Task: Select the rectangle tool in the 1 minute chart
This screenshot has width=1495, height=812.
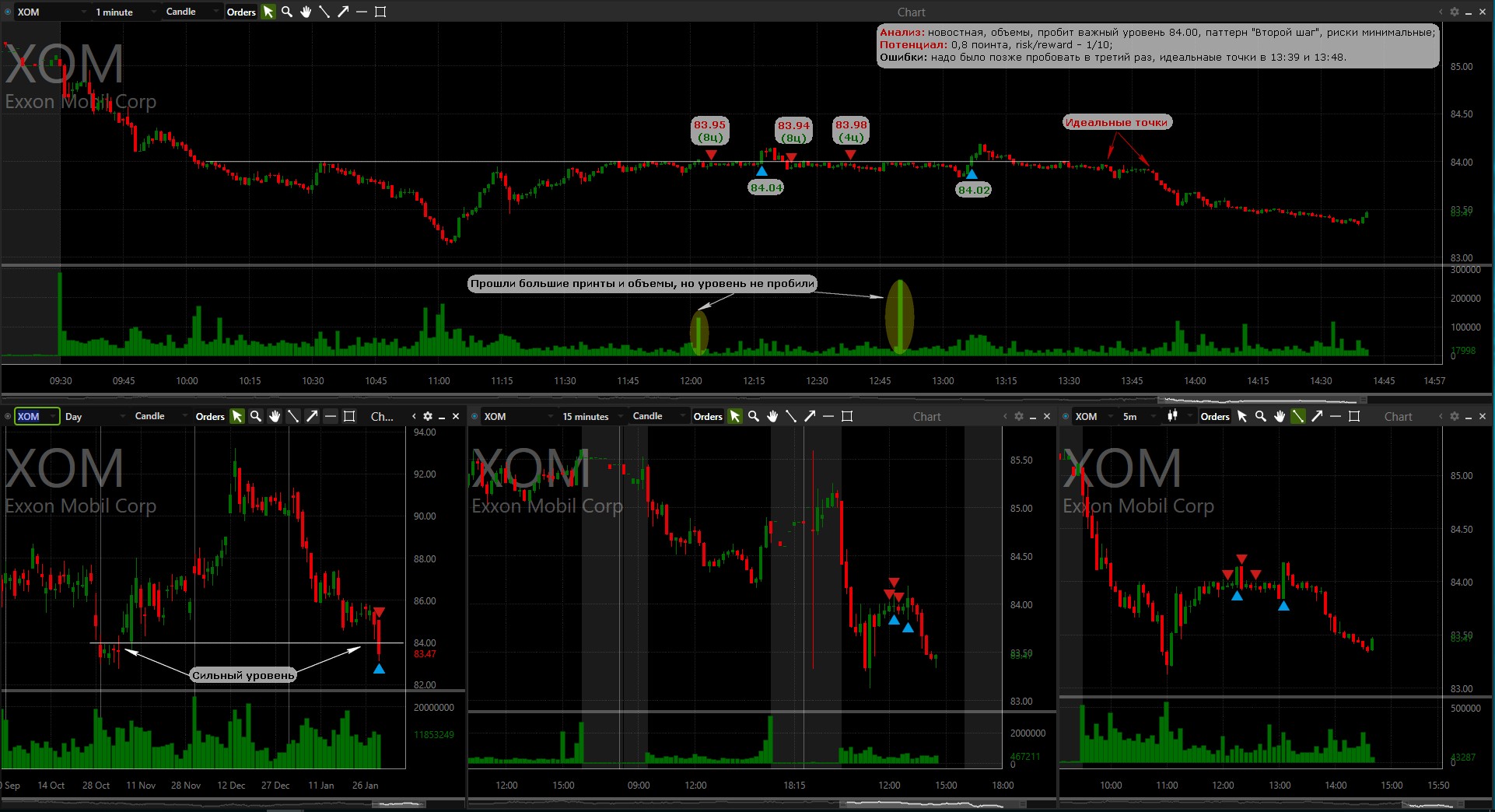Action: (380, 12)
